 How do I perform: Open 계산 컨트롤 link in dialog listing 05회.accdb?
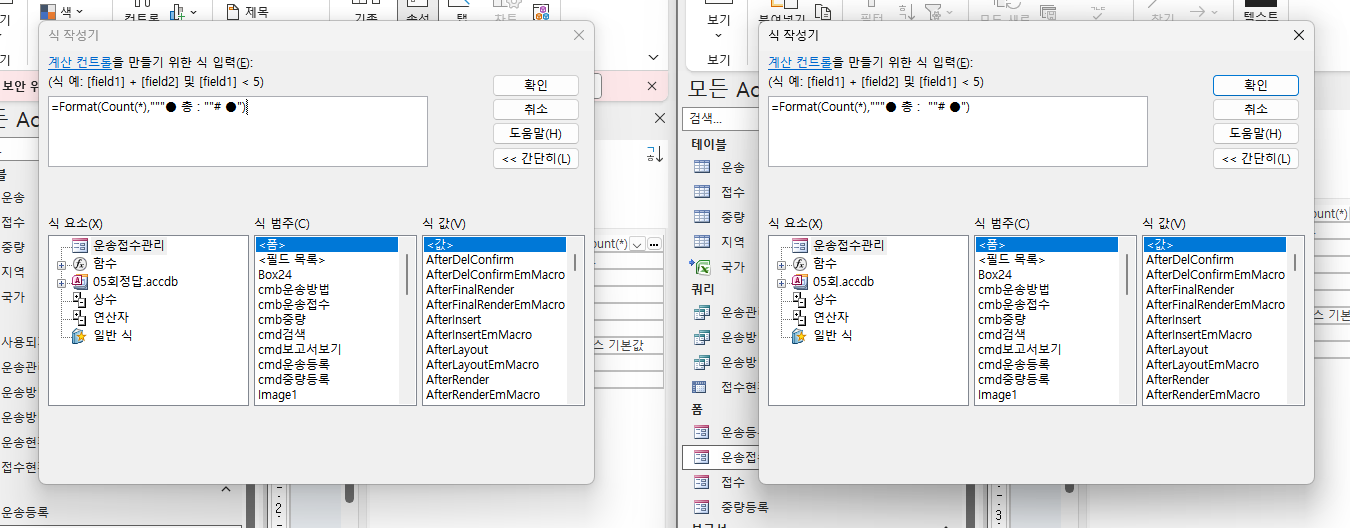click(802, 62)
